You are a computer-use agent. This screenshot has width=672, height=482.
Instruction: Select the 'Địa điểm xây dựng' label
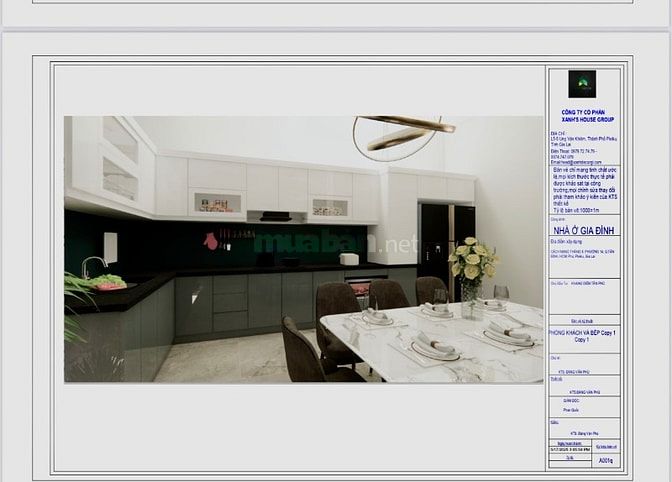[566, 242]
